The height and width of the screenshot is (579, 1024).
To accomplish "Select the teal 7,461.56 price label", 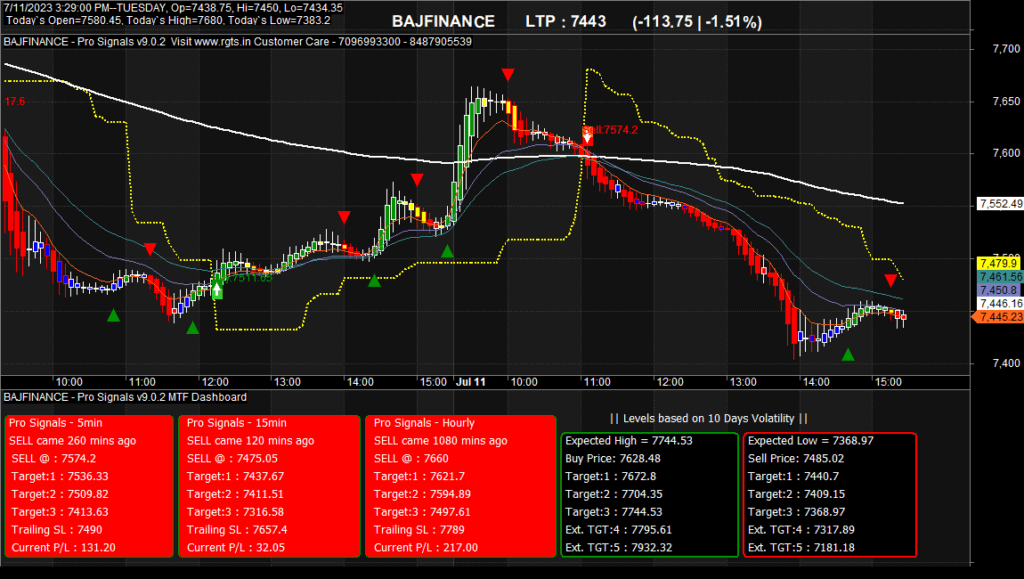I will pos(1000,277).
